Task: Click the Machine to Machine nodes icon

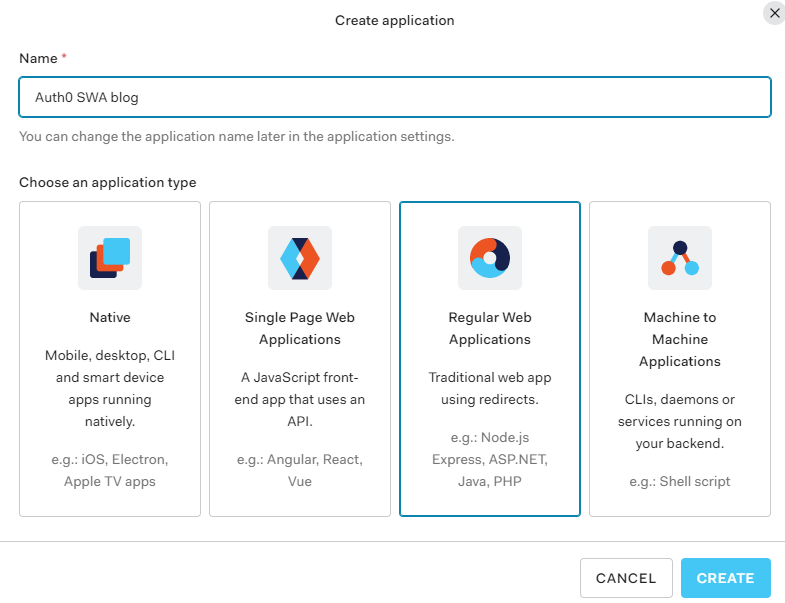Action: [680, 257]
